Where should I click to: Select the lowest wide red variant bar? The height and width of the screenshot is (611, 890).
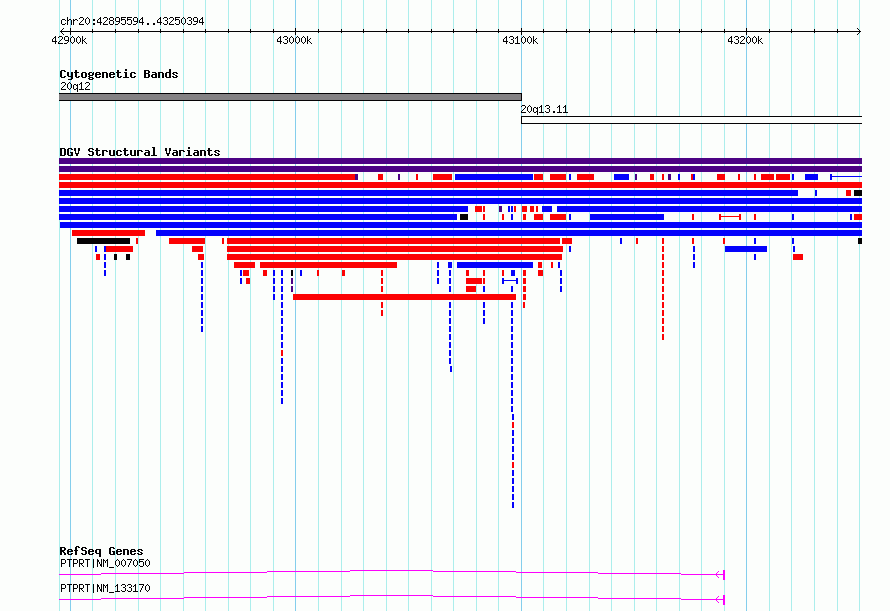point(404,297)
